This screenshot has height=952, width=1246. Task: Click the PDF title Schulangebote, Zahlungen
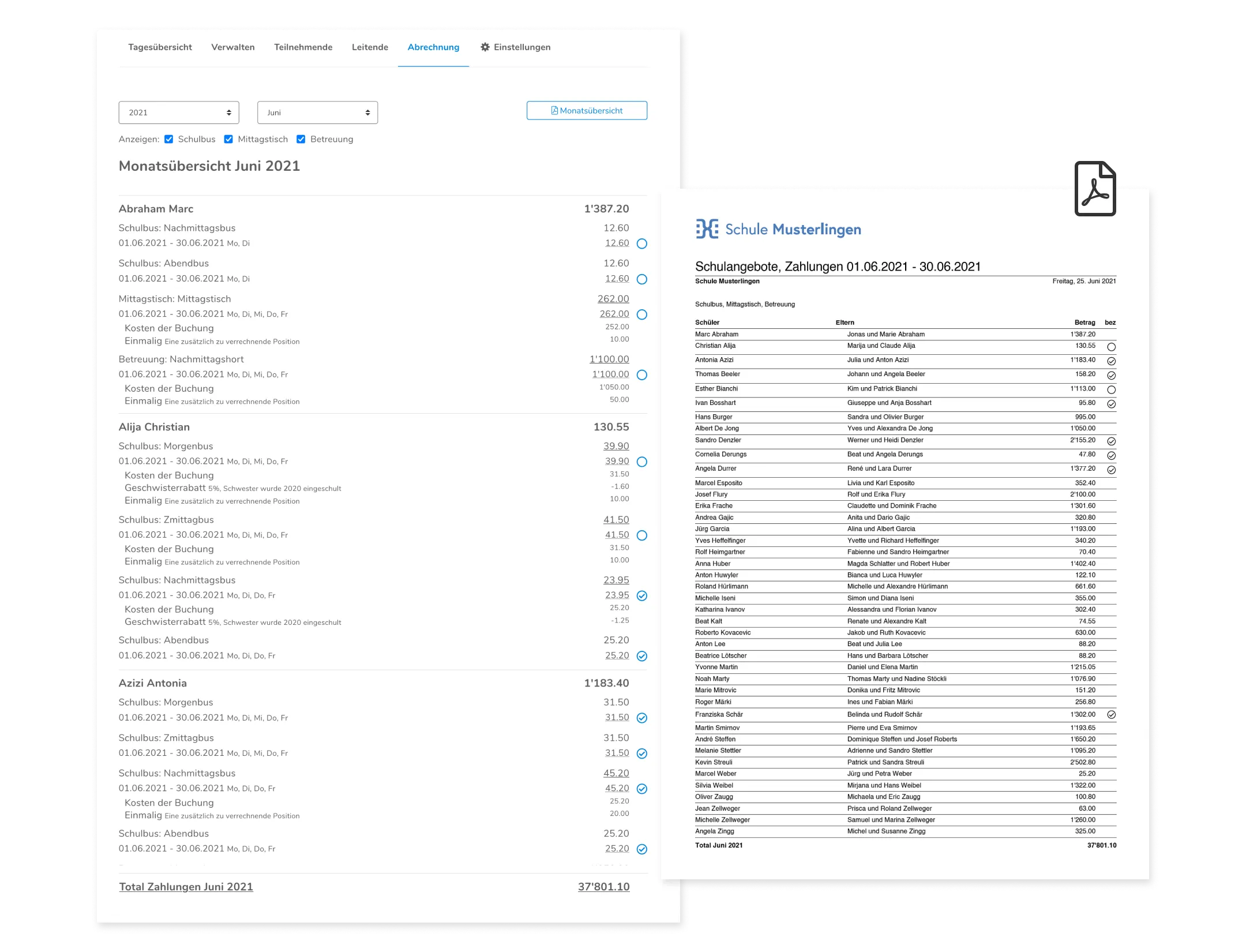(838, 267)
